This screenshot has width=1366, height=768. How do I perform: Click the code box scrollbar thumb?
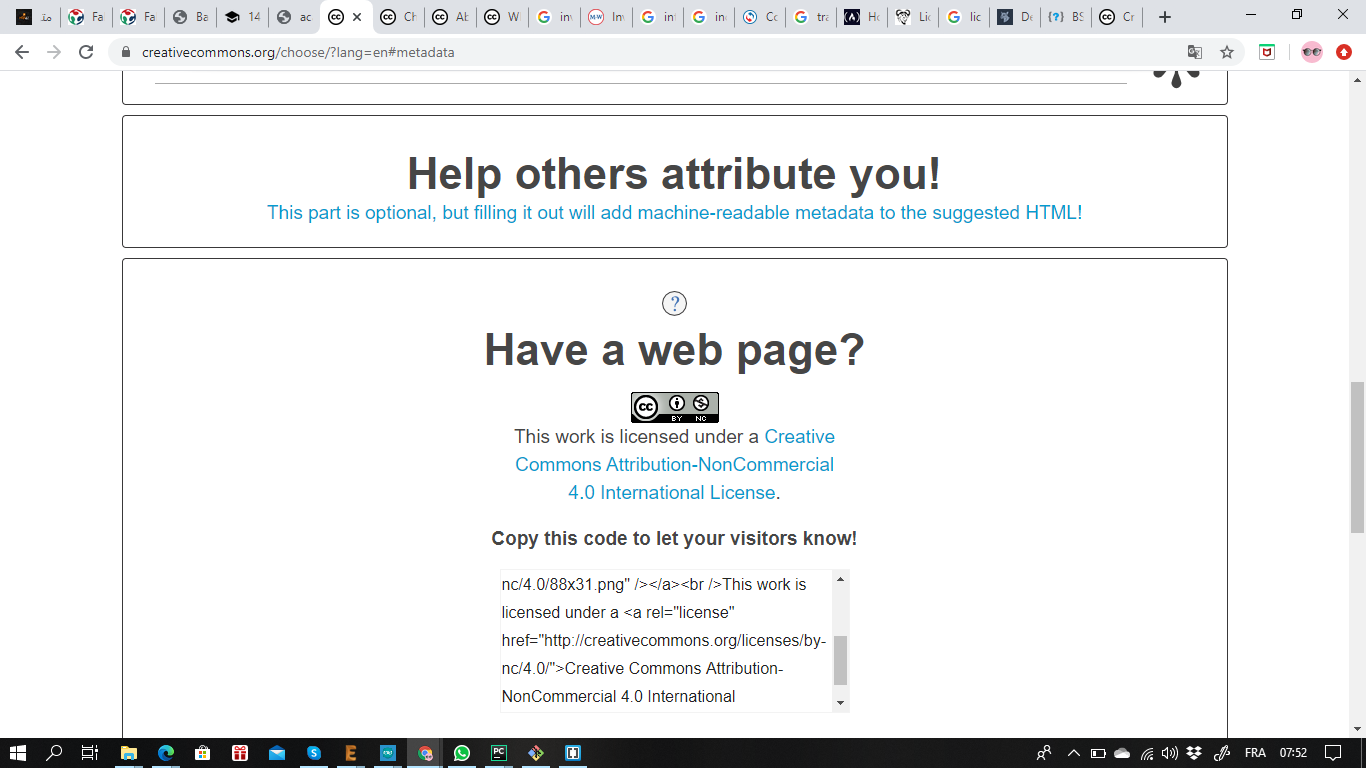point(840,660)
